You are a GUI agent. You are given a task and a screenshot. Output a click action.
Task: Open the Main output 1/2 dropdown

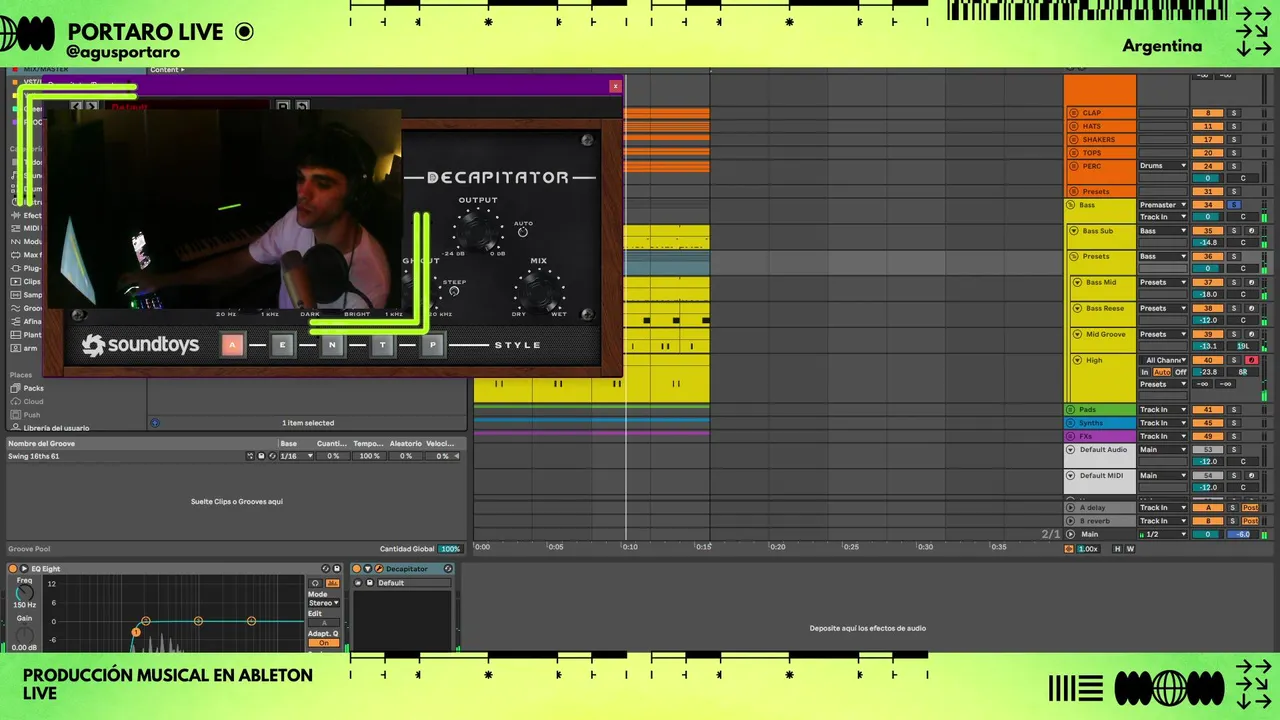click(1163, 534)
